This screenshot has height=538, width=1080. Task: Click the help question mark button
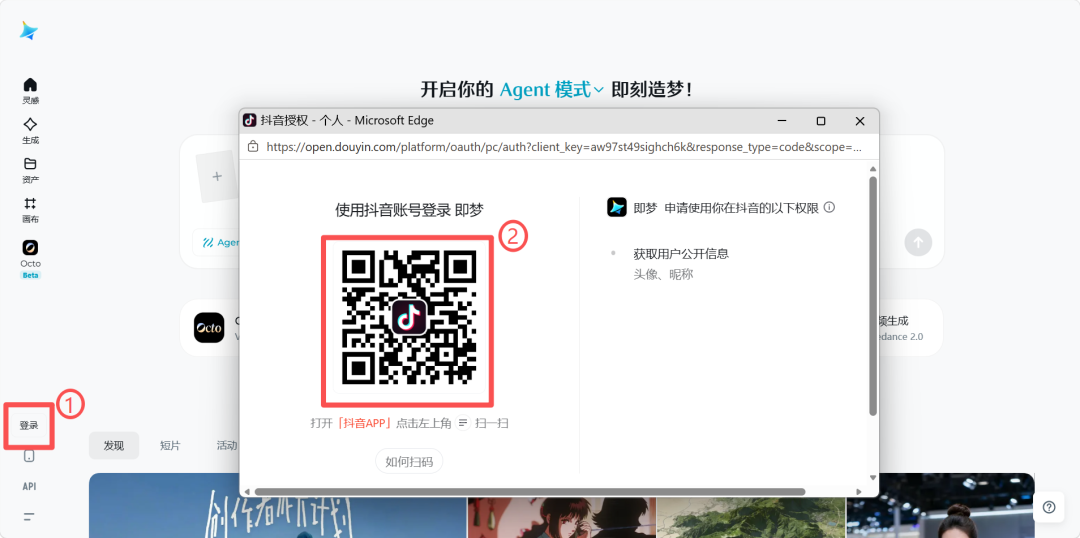pos(1049,507)
